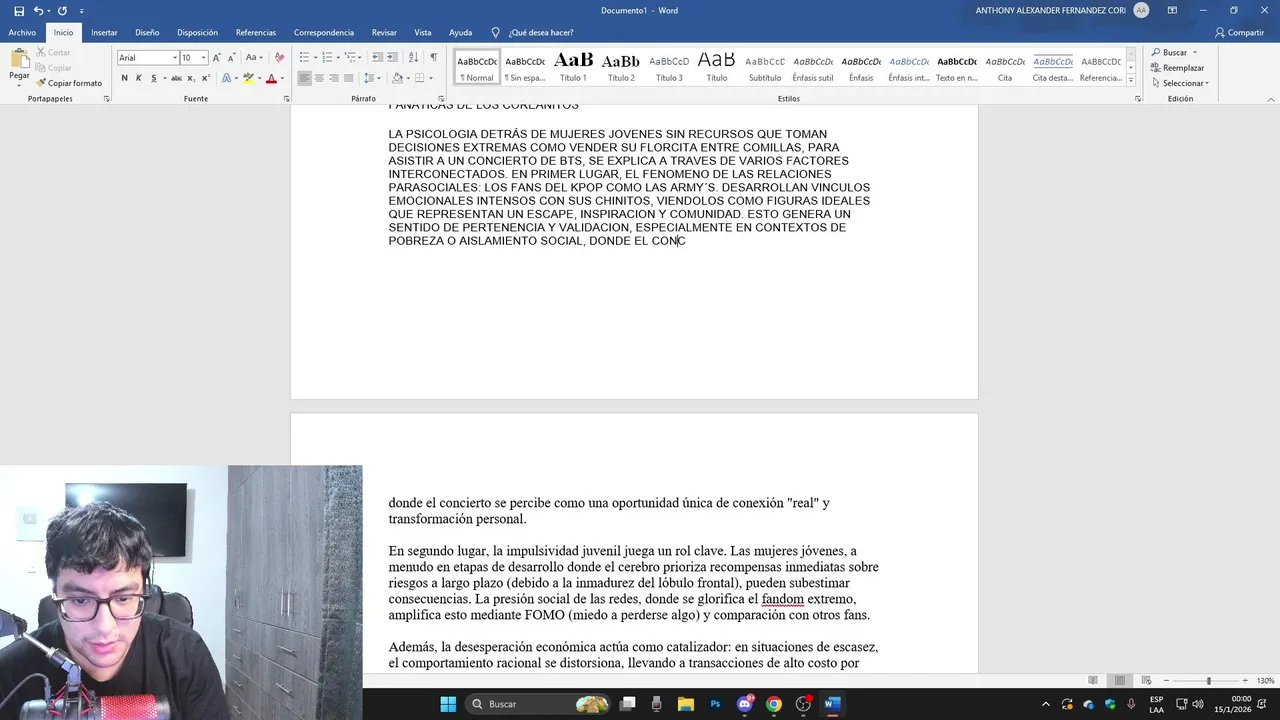
Task: Open the Photoshop icon in the taskbar
Action: (x=715, y=704)
